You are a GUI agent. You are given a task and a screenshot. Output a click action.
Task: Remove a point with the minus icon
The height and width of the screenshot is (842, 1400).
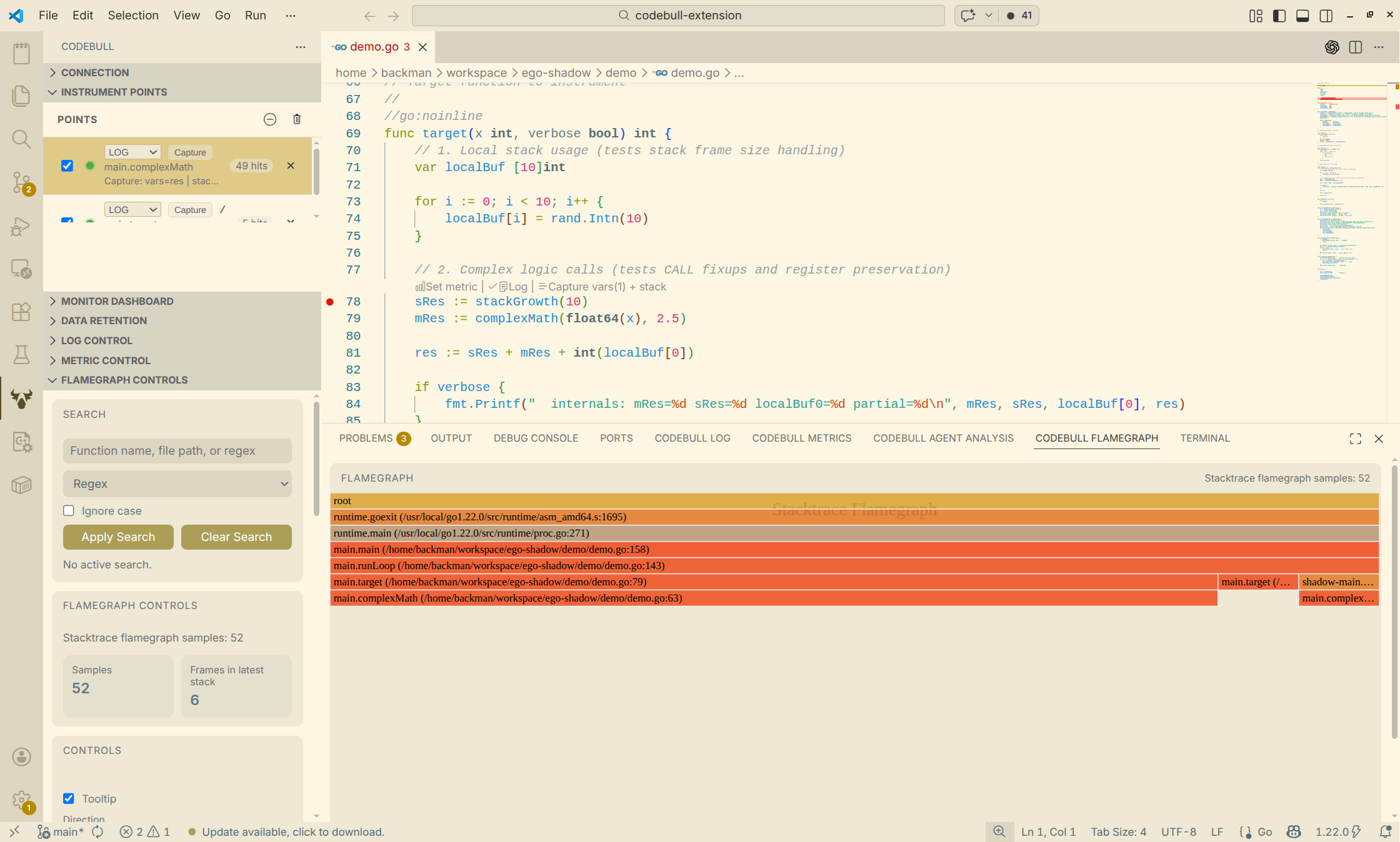click(x=269, y=119)
